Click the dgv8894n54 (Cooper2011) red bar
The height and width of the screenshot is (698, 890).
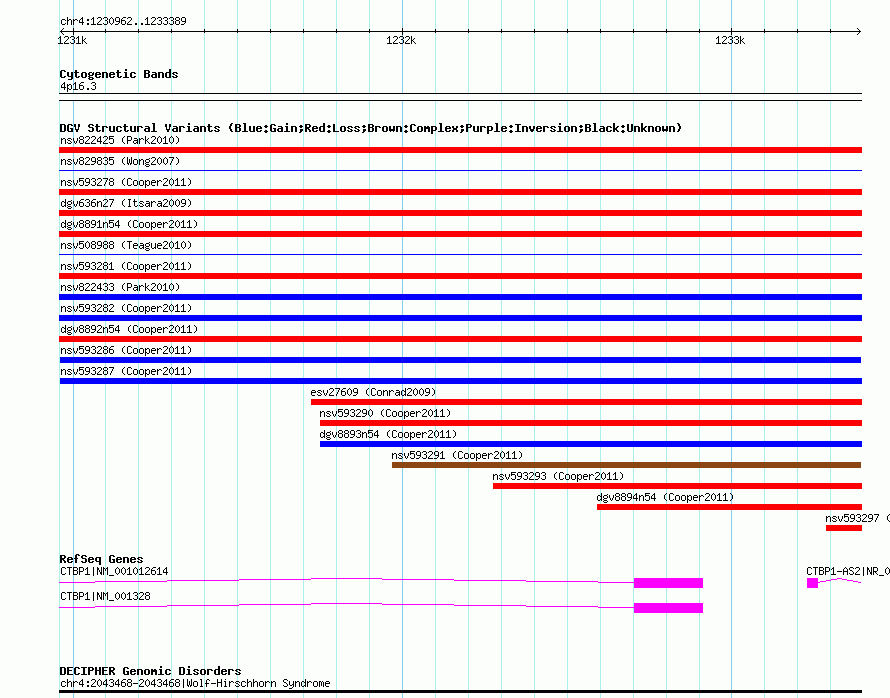point(729,507)
